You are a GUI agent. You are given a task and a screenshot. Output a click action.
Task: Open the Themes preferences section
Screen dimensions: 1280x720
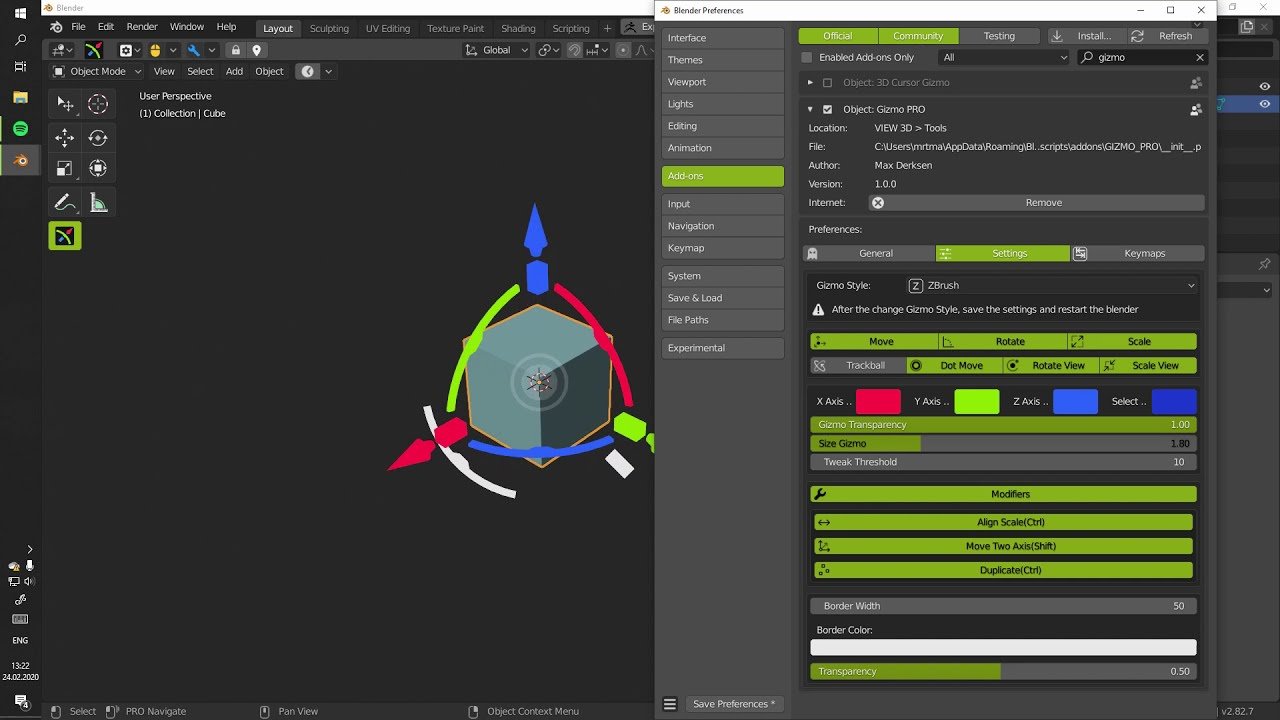pos(723,60)
